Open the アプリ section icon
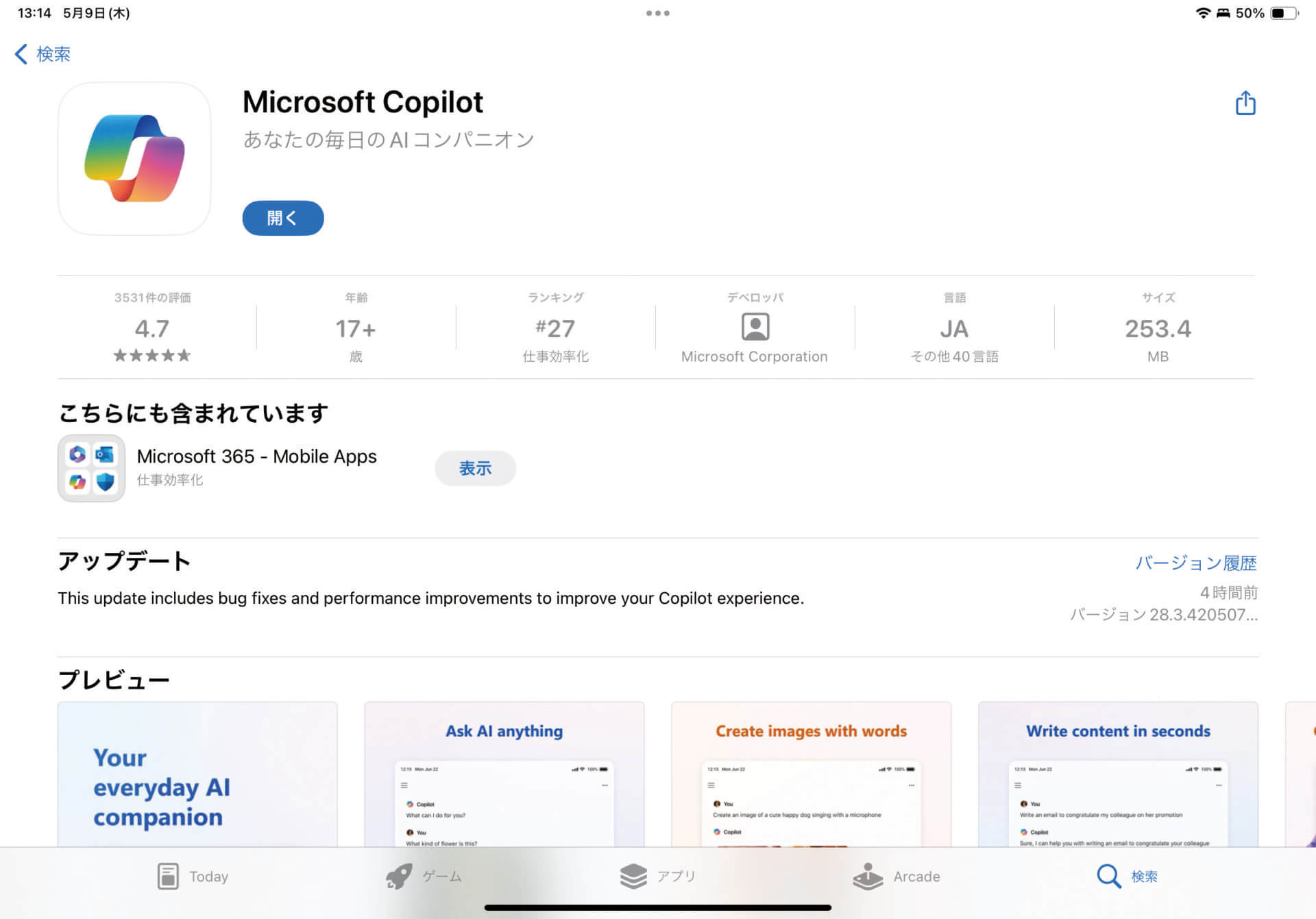 pyautogui.click(x=634, y=876)
